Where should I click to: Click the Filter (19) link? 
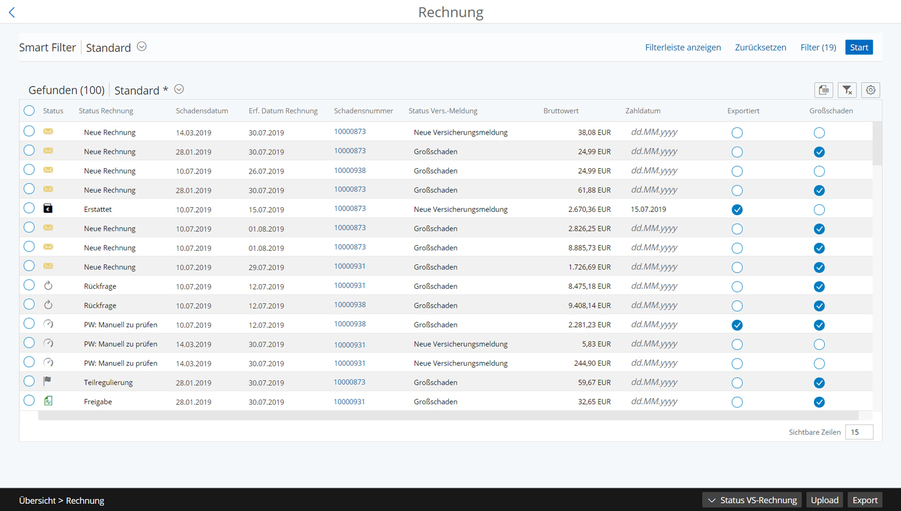click(x=818, y=47)
